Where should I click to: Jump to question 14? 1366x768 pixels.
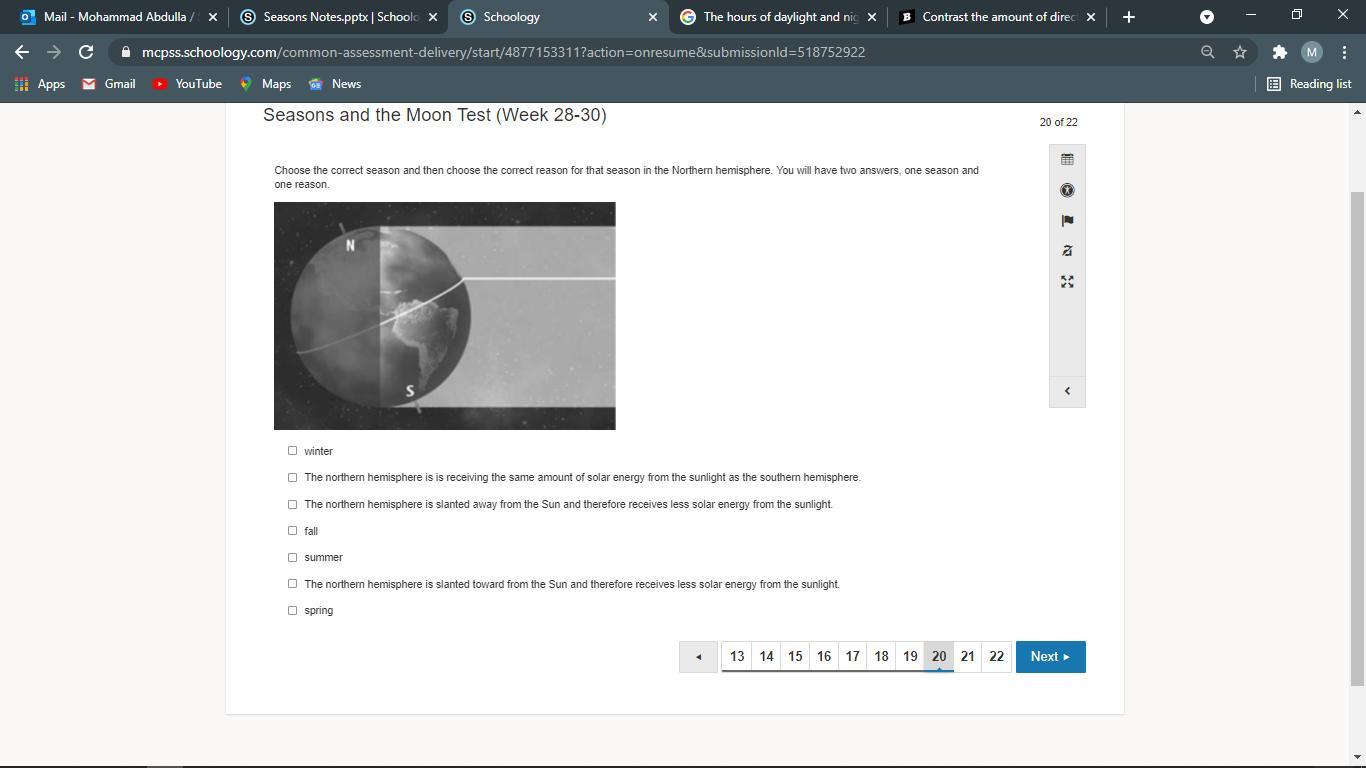coord(766,657)
